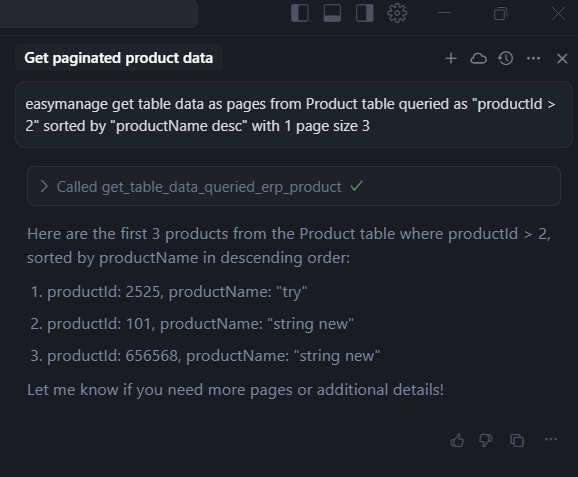Click the easymanage user prompt message box
The height and width of the screenshot is (477, 578).
[293, 115]
